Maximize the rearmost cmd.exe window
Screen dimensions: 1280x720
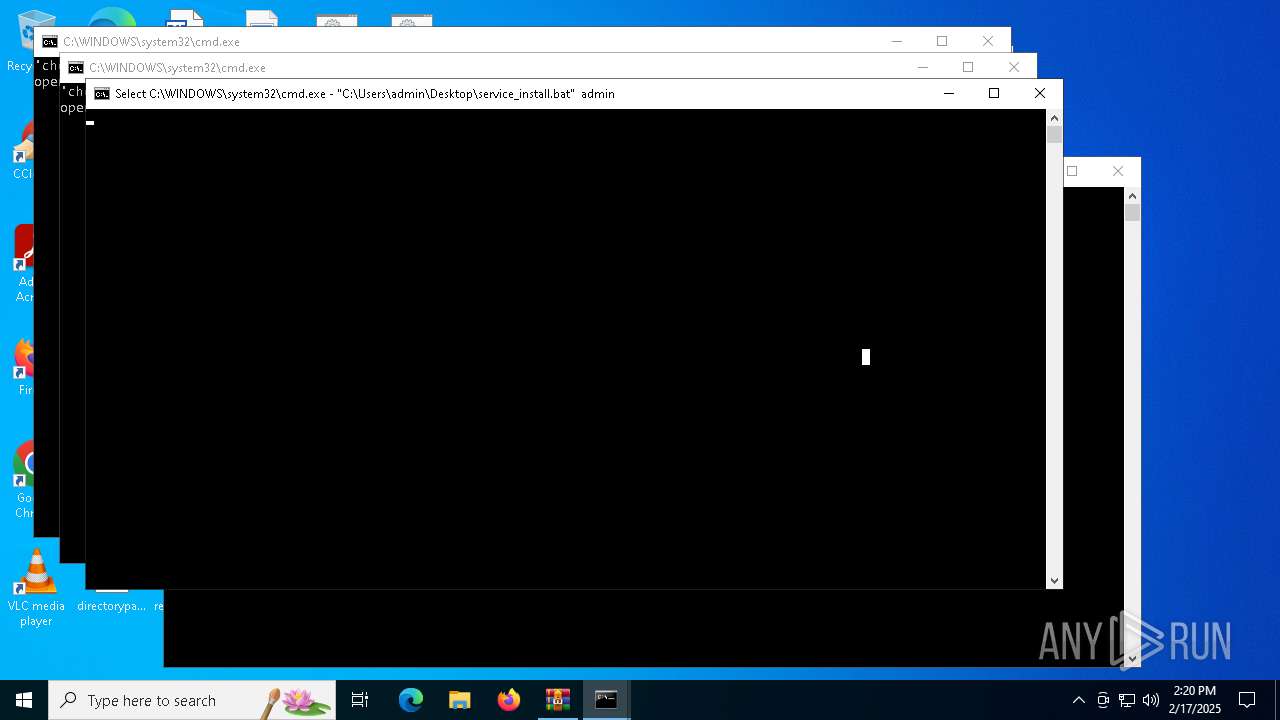[x=942, y=41]
